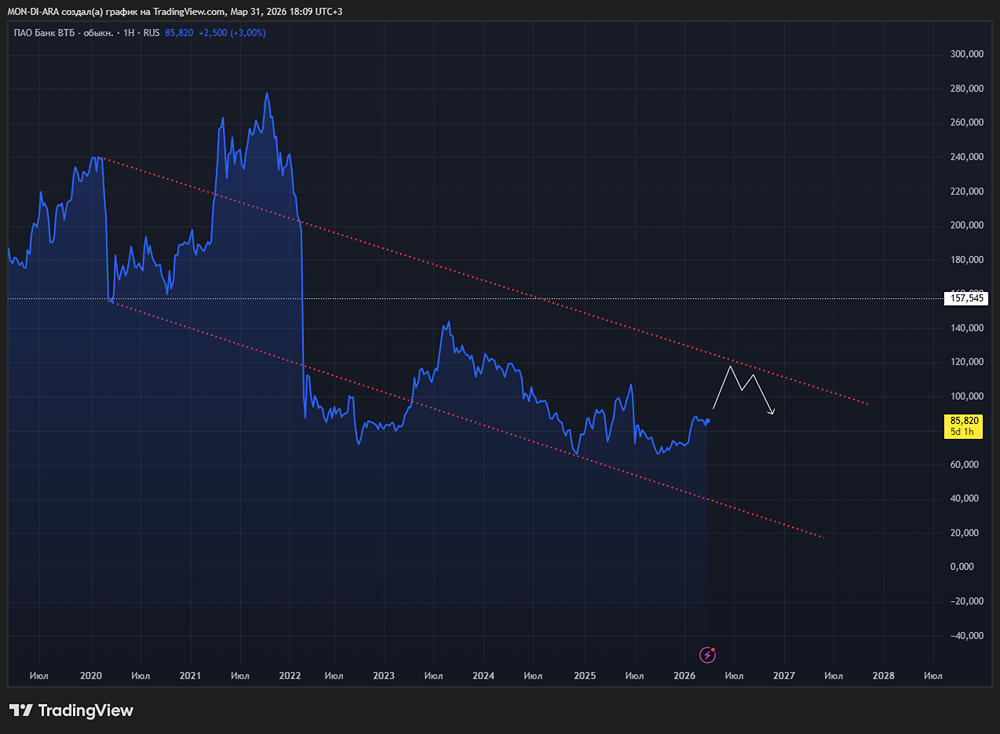Image resolution: width=1000 pixels, height=734 pixels.
Task: Click the 2022 label on time axis
Action: 290,676
